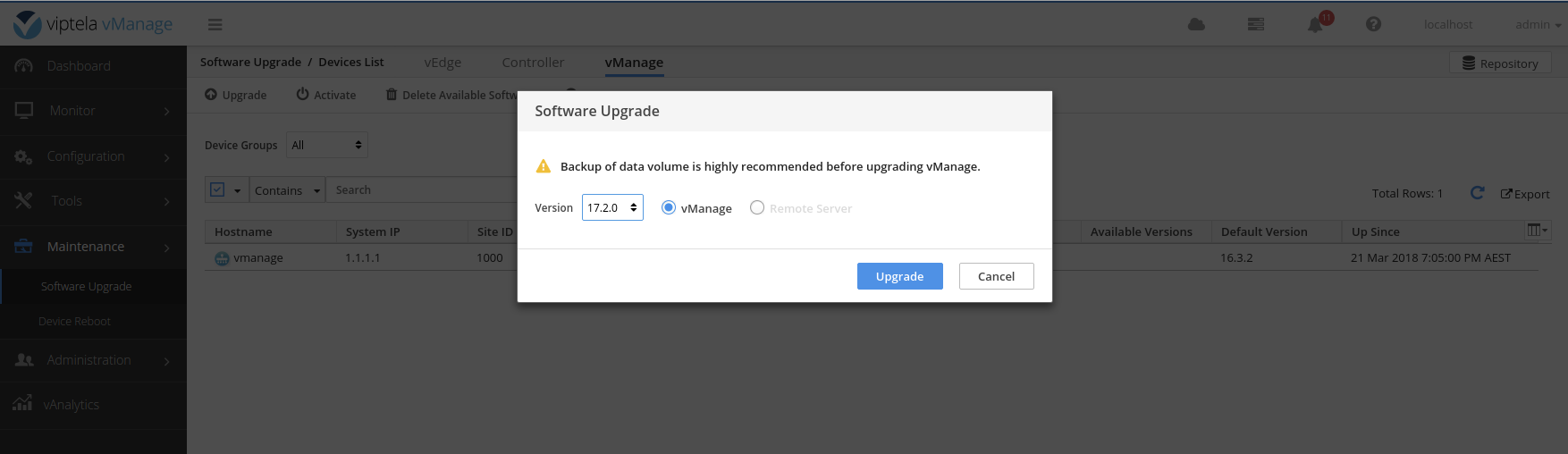Refresh the devices table
Image resolution: width=1568 pixels, height=454 pixels.
pyautogui.click(x=1477, y=193)
